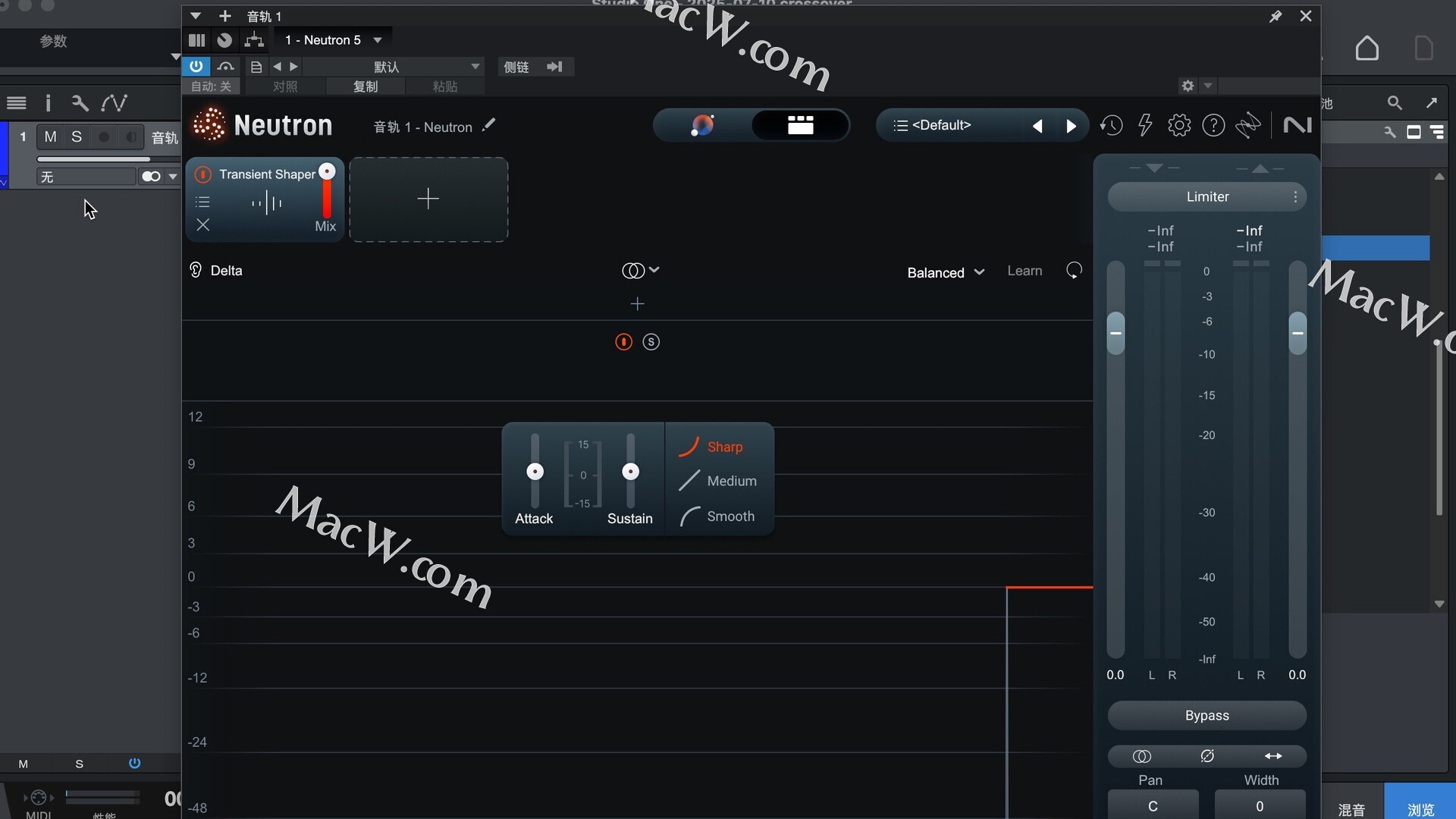The image size is (1456, 819).
Task: Click the inter-plugin communication icon
Action: [1248, 125]
